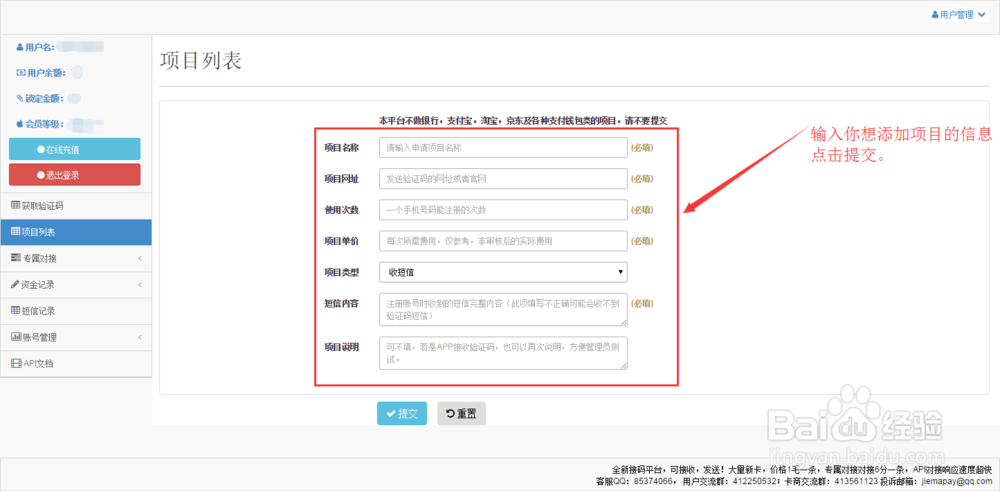Screen dimensions: 1000x491
Task: Click the 项目列表 page heading
Action: click(x=200, y=61)
